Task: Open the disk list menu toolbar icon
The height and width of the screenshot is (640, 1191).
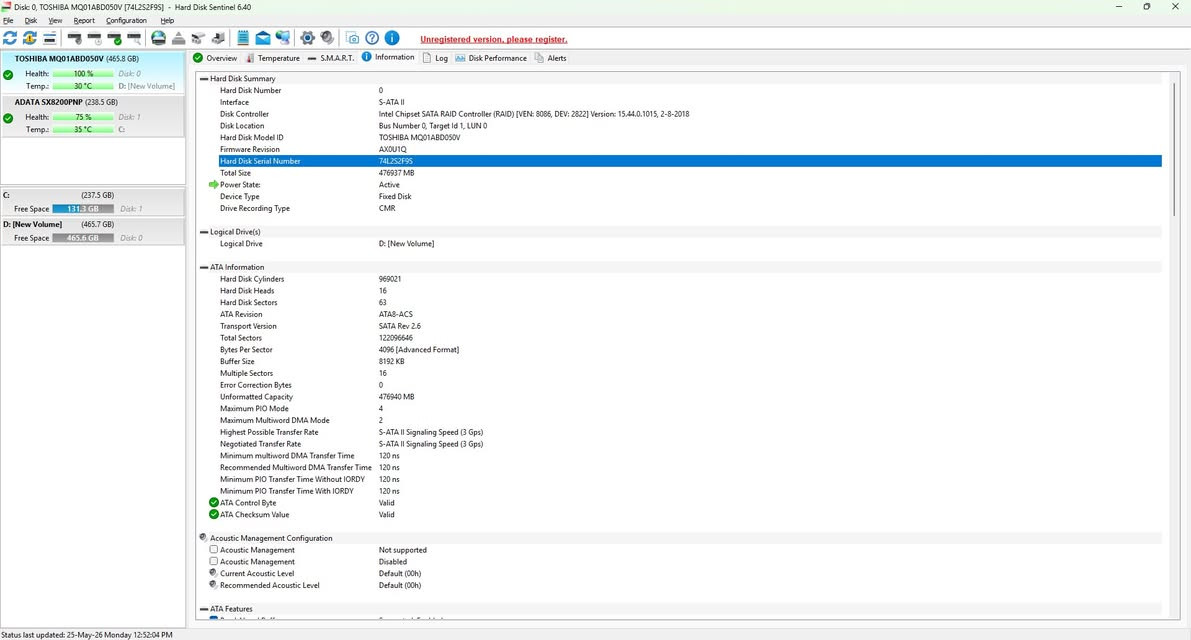Action: click(x=49, y=38)
